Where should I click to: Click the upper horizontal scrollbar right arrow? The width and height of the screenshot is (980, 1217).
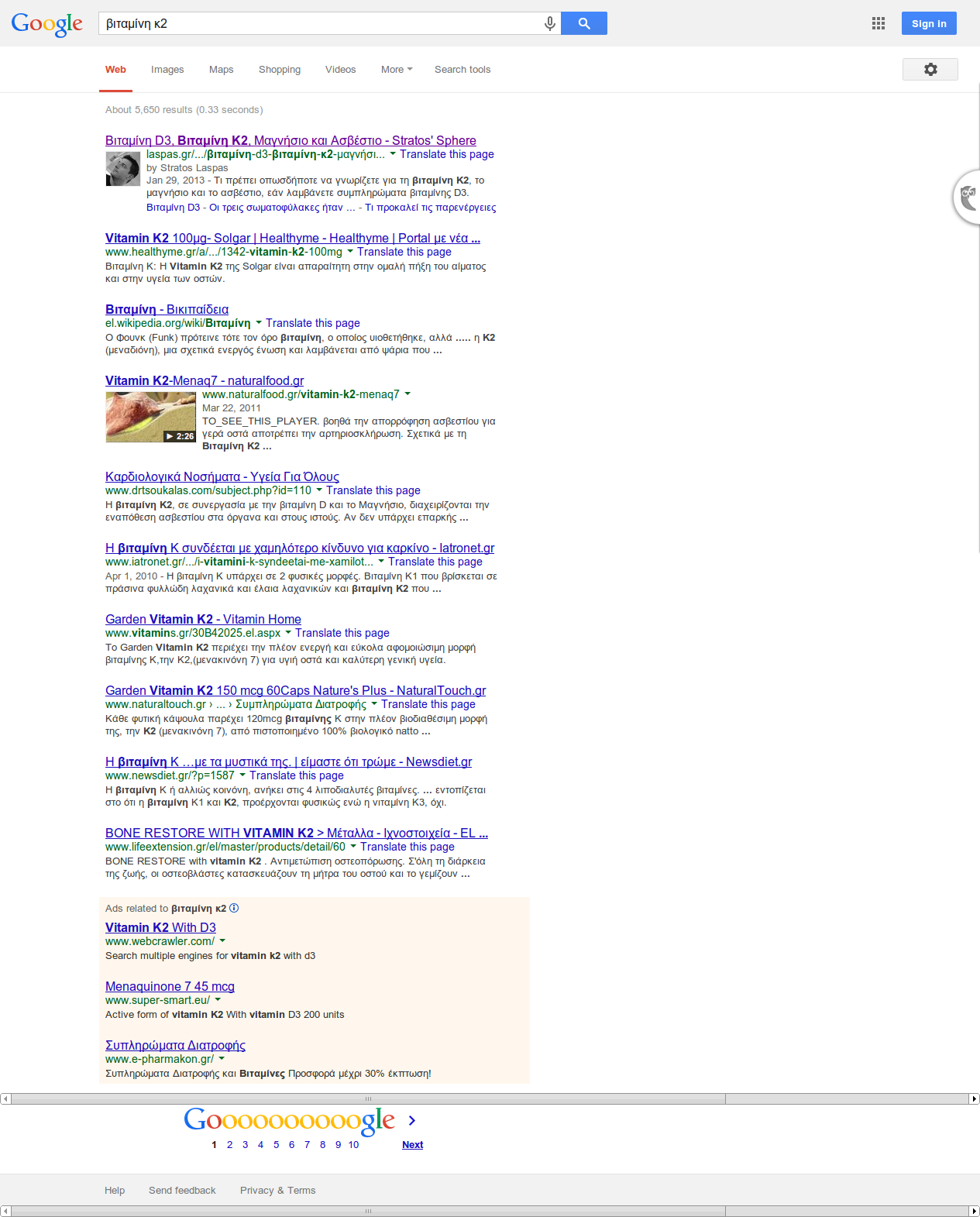pyautogui.click(x=975, y=1098)
